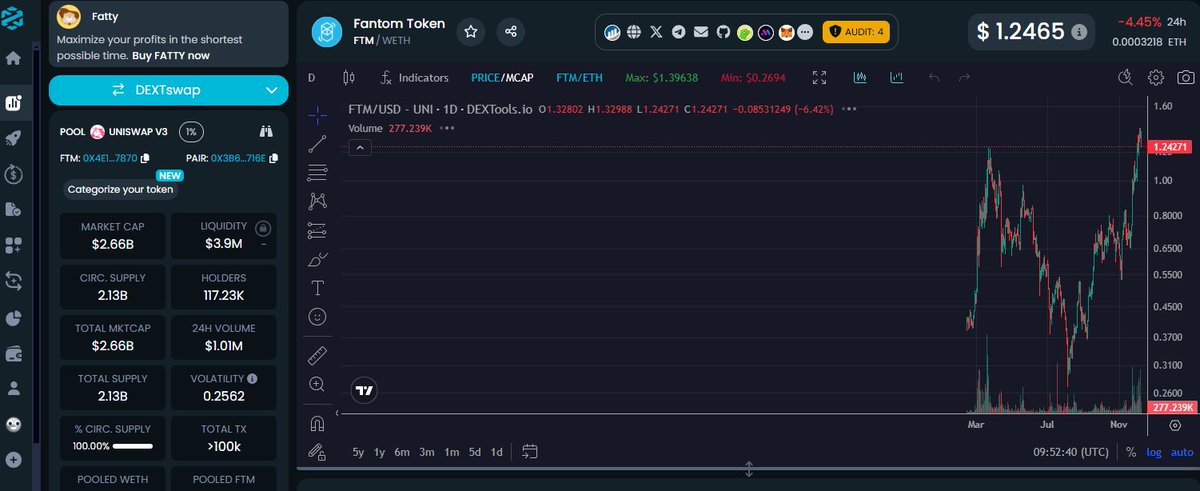
Task: Select the brush drawing tool
Action: [317, 260]
